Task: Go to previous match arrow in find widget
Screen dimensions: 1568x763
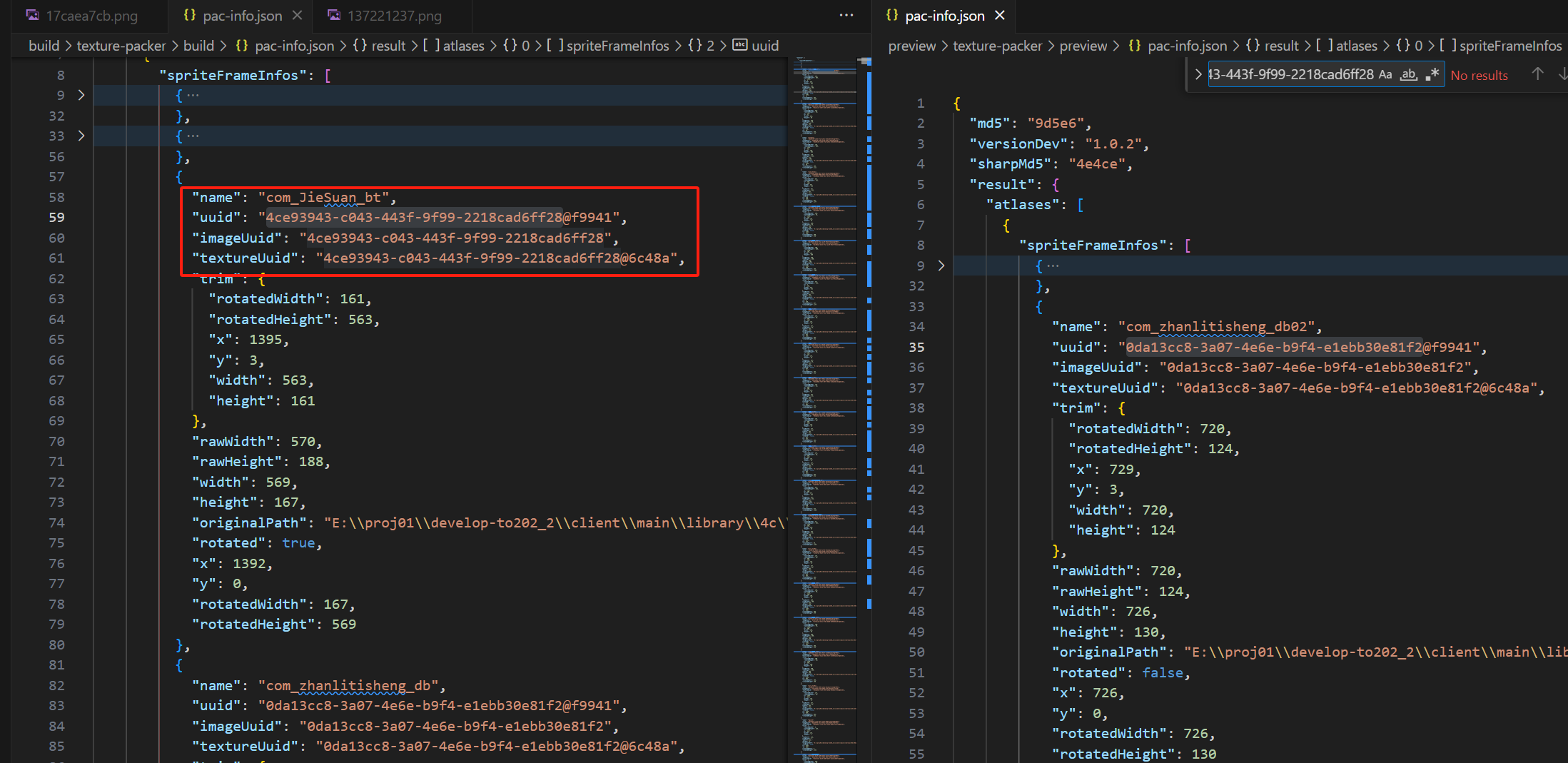Action: [1537, 74]
